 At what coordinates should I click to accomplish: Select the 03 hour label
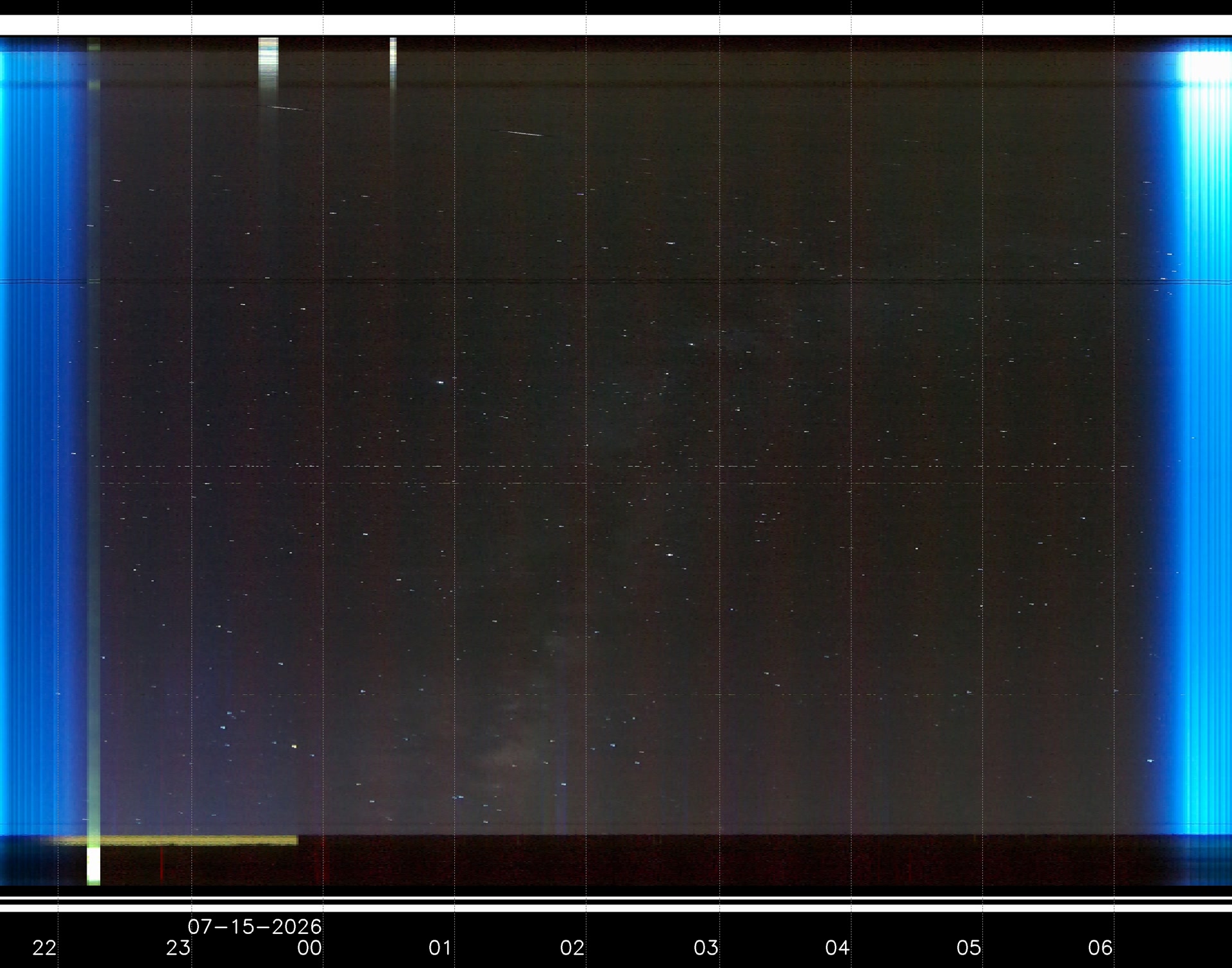(x=706, y=947)
